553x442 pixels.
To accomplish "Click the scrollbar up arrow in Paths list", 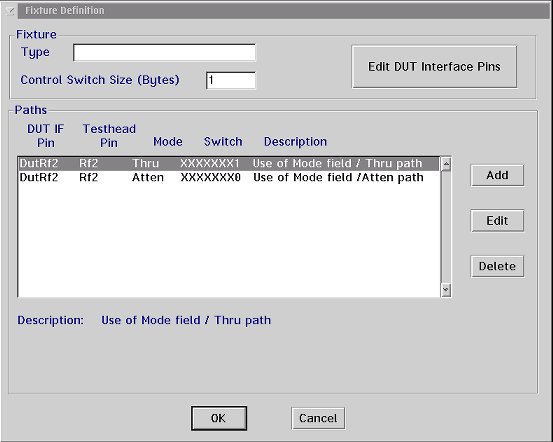I will 446,164.
